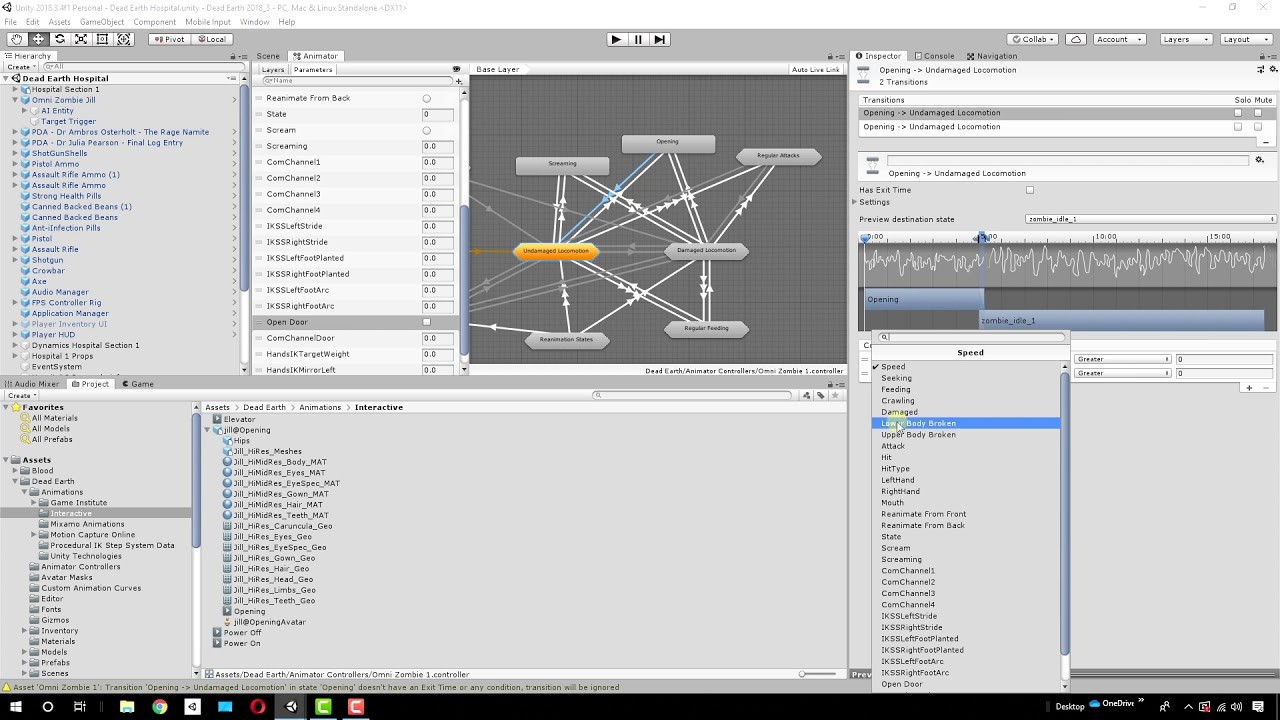Screen dimensions: 1280x720
Task: Open Inspector preset selector icon
Action: [x=1260, y=70]
